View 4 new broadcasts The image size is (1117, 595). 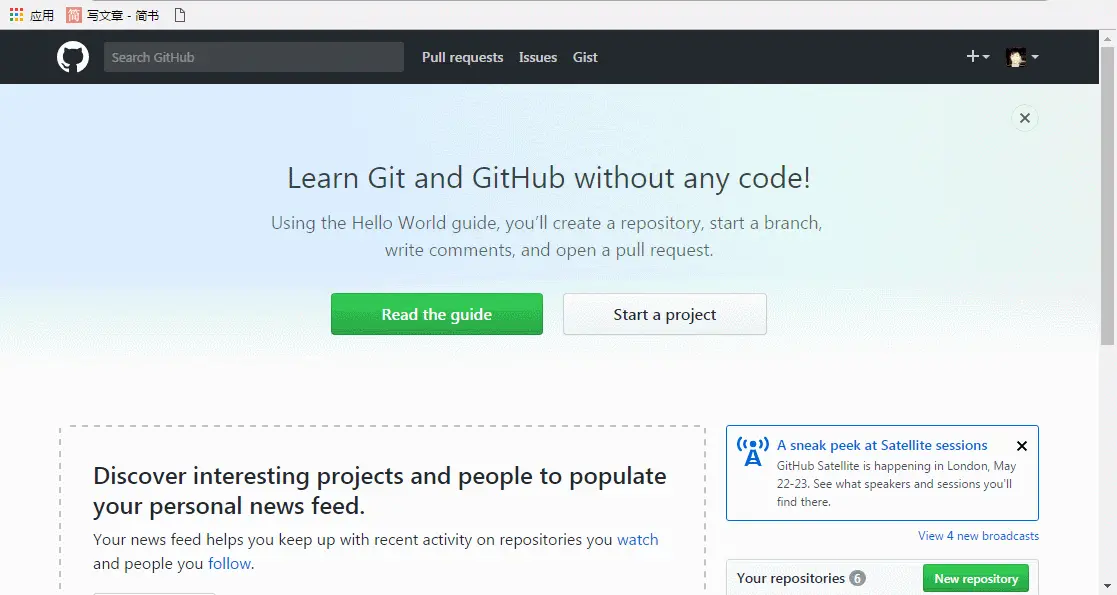pyautogui.click(x=978, y=536)
